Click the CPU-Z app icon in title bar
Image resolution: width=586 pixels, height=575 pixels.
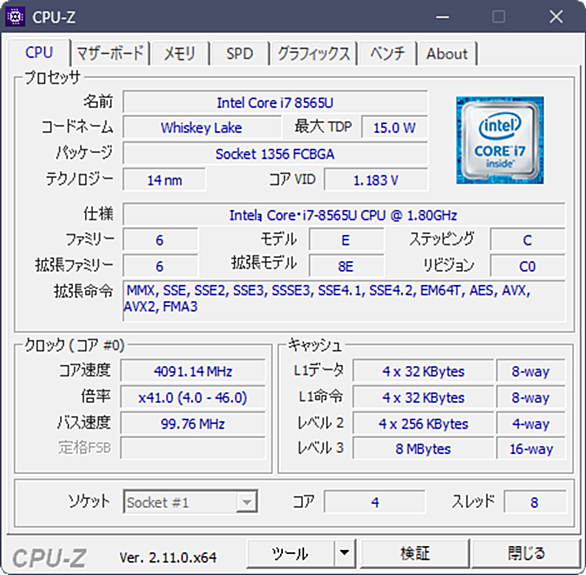click(15, 17)
